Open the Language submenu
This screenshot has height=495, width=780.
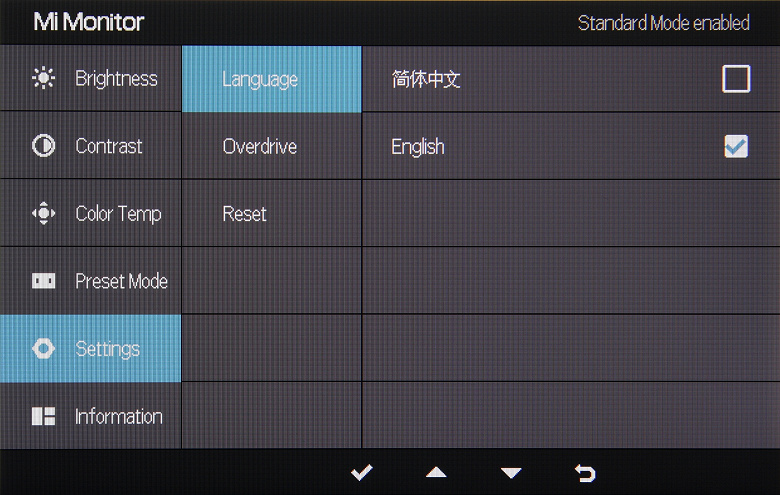260,79
